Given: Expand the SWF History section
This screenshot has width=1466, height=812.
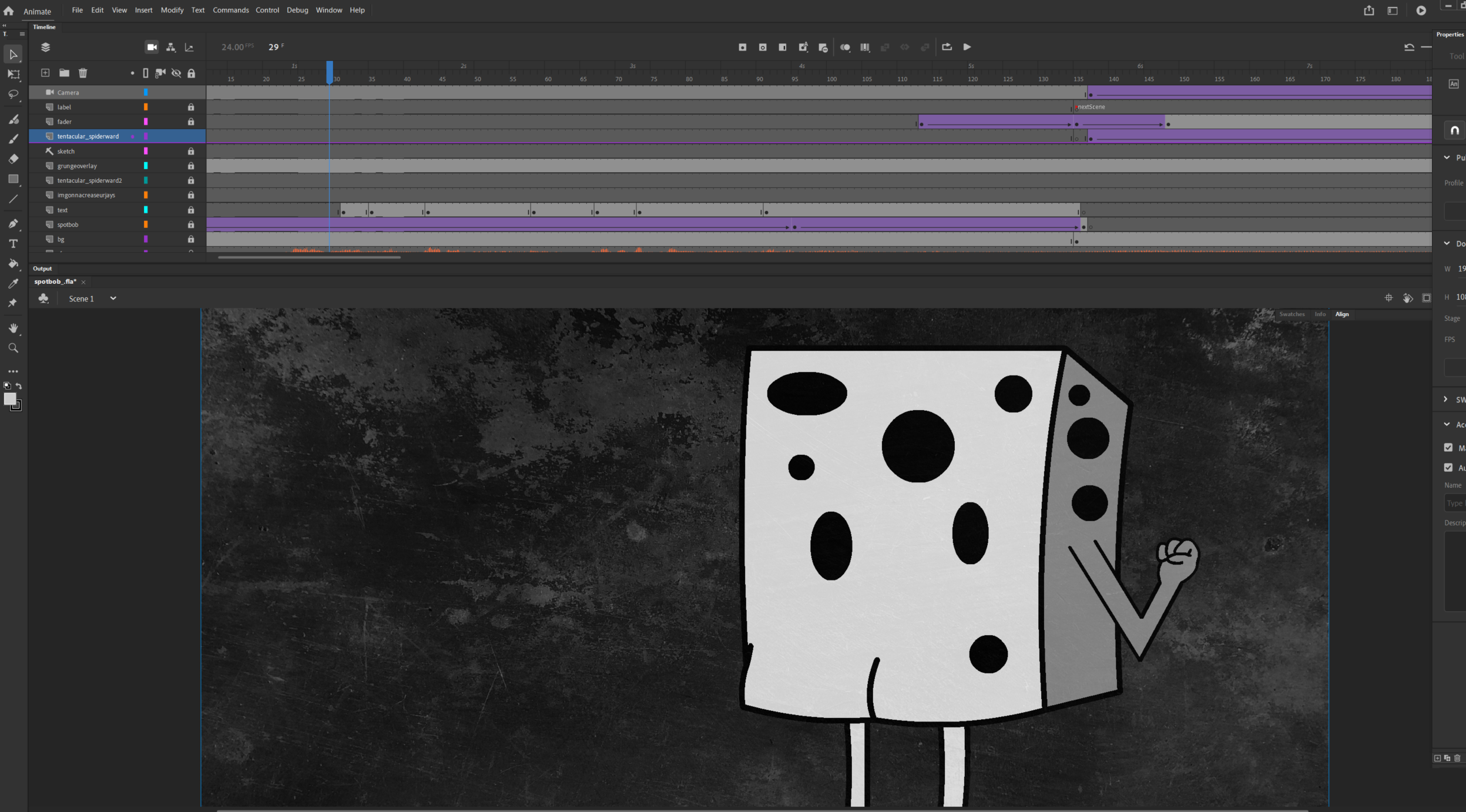Looking at the screenshot, I should (x=1446, y=399).
